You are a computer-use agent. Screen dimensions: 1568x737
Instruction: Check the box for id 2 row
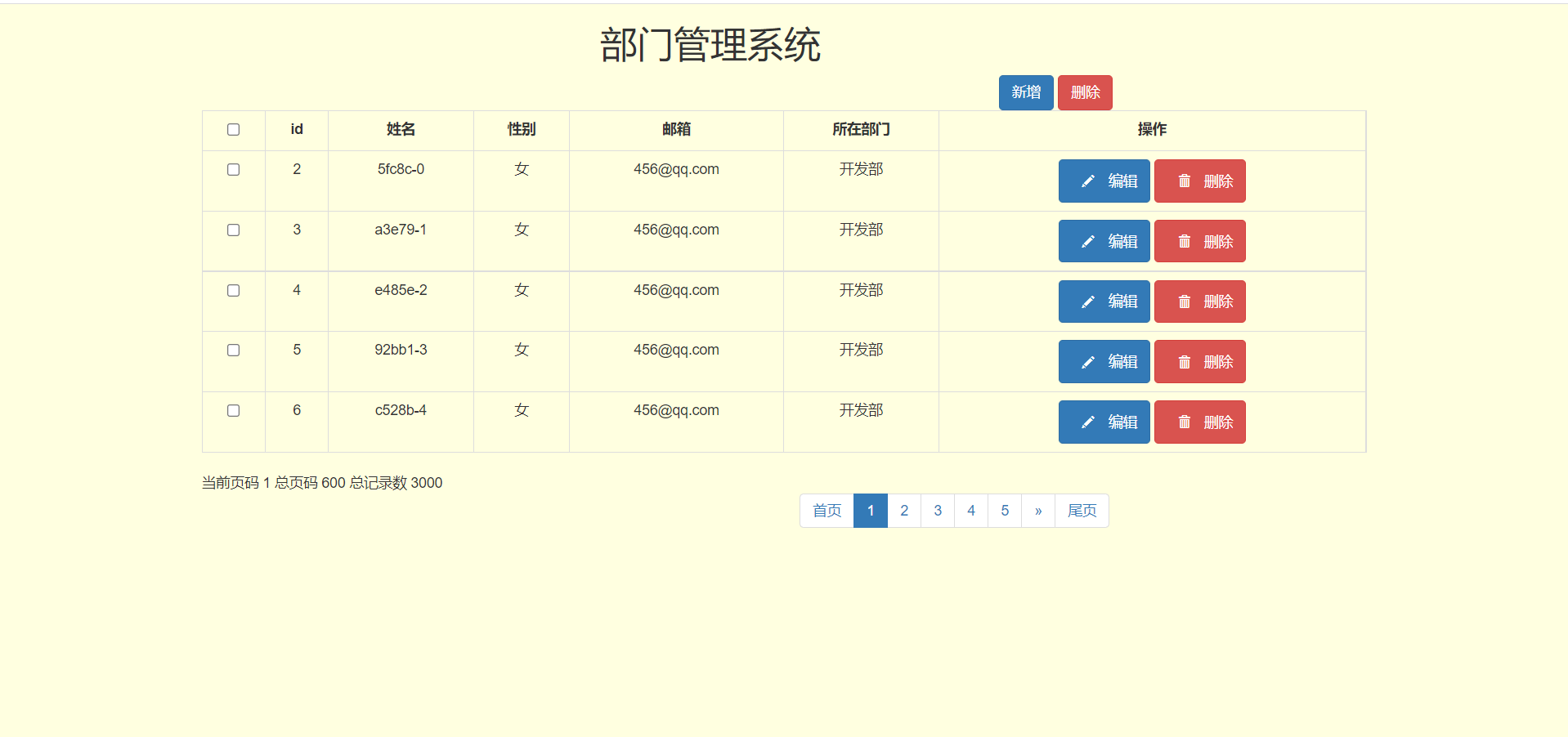[233, 169]
